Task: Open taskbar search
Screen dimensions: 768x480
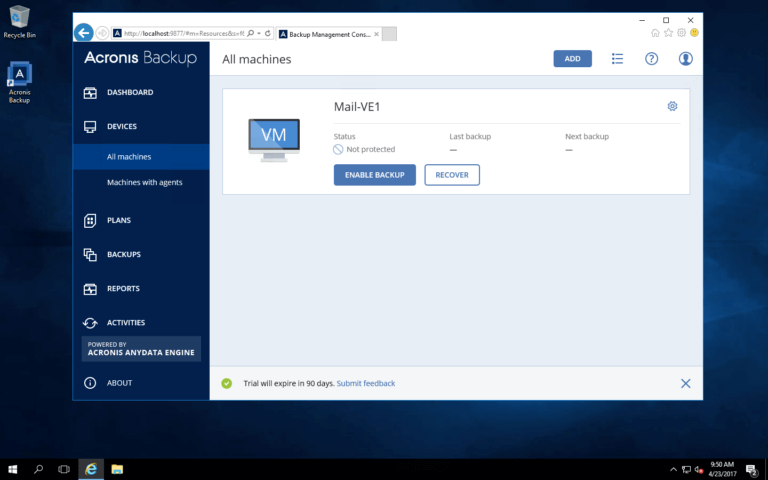Action: (x=38, y=469)
